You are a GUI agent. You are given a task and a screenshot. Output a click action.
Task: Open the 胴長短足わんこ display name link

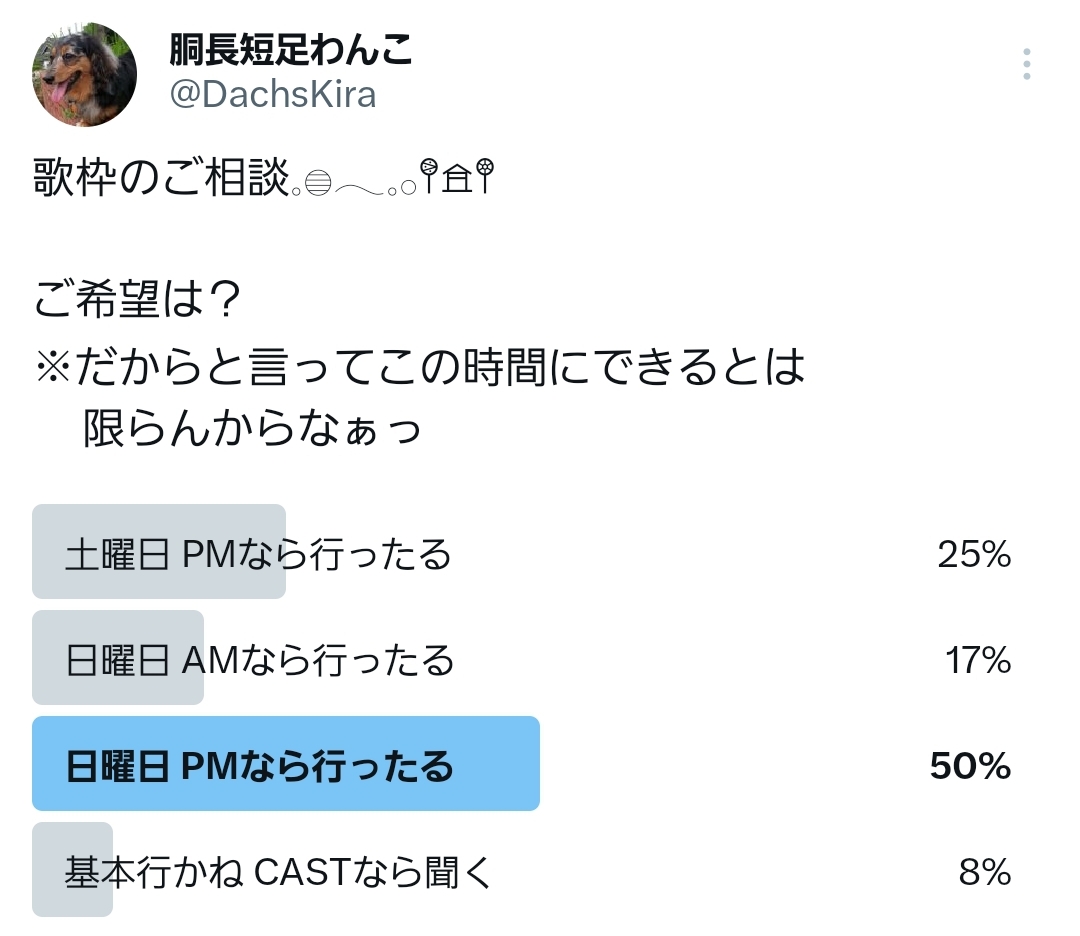click(x=291, y=48)
